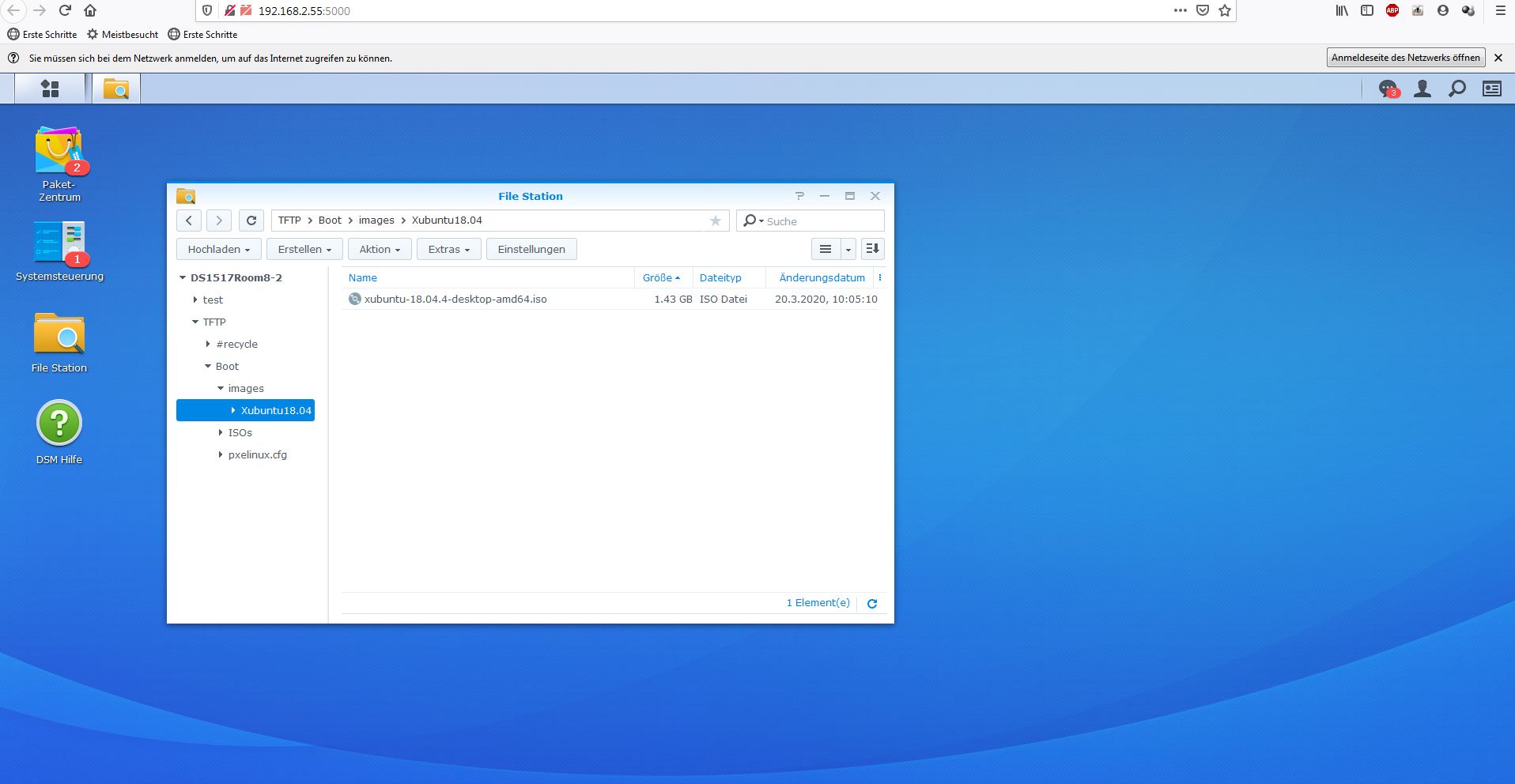Screen dimensions: 1515x784
Task: Open the DSM widgets panel icon
Action: (x=1492, y=89)
